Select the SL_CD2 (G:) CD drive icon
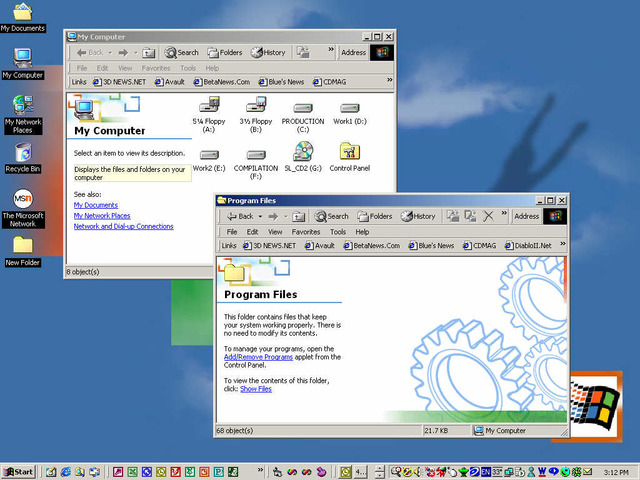The width and height of the screenshot is (640, 480). coord(303,151)
